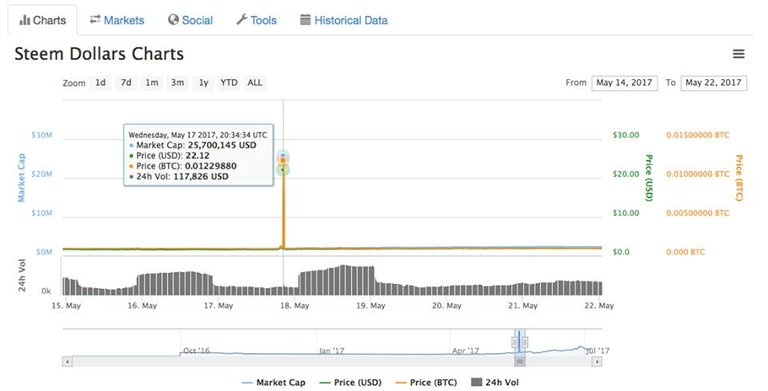Grab the navigator scrollbar thumb

pos(520,362)
